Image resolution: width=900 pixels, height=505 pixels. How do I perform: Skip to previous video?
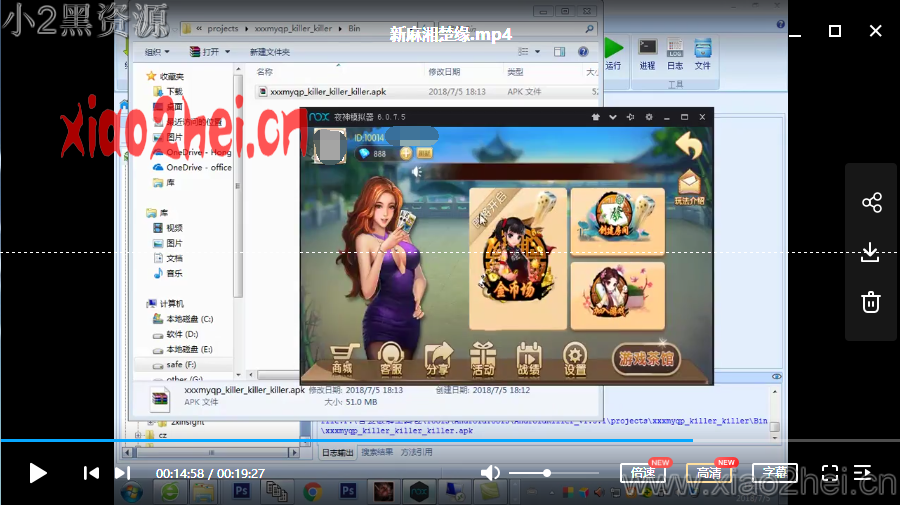click(91, 473)
